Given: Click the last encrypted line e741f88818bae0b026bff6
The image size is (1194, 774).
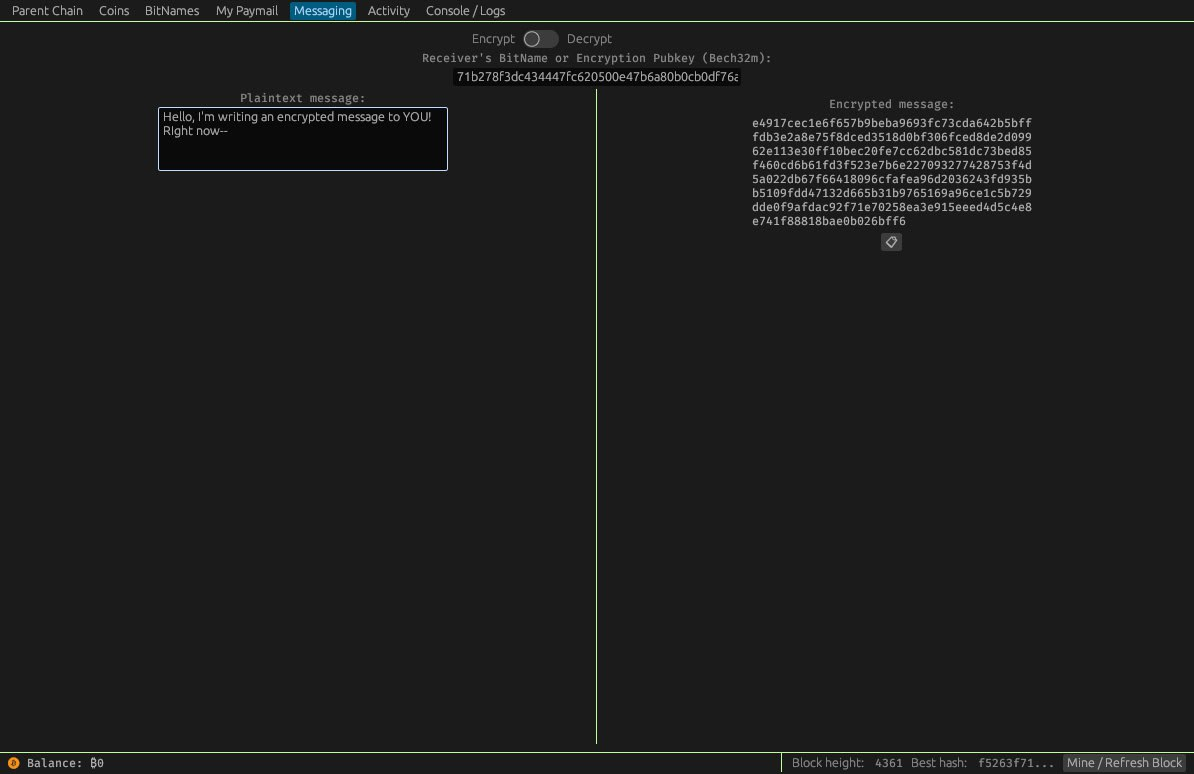Looking at the screenshot, I should (828, 221).
